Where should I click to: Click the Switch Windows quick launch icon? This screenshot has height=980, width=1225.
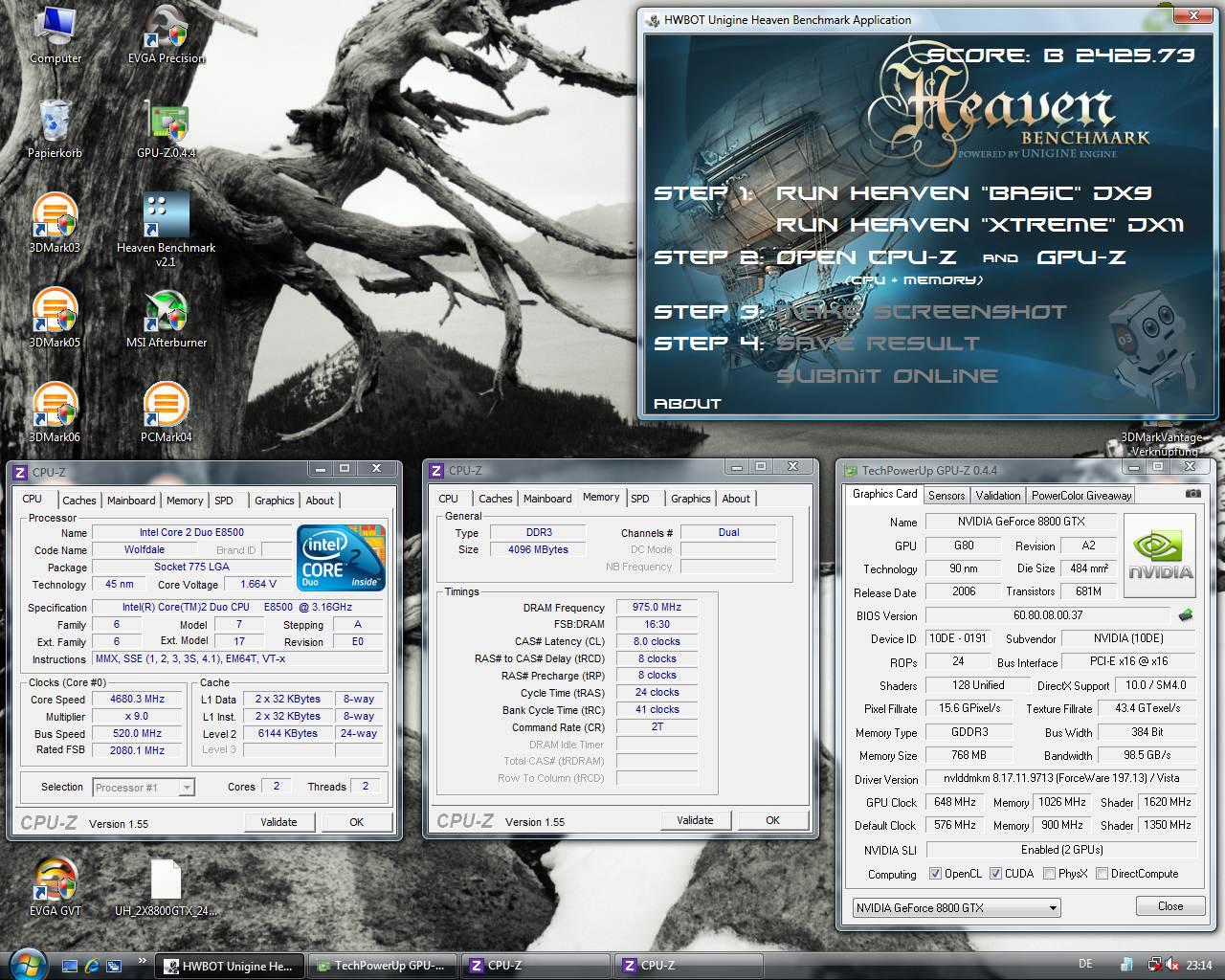tap(115, 966)
